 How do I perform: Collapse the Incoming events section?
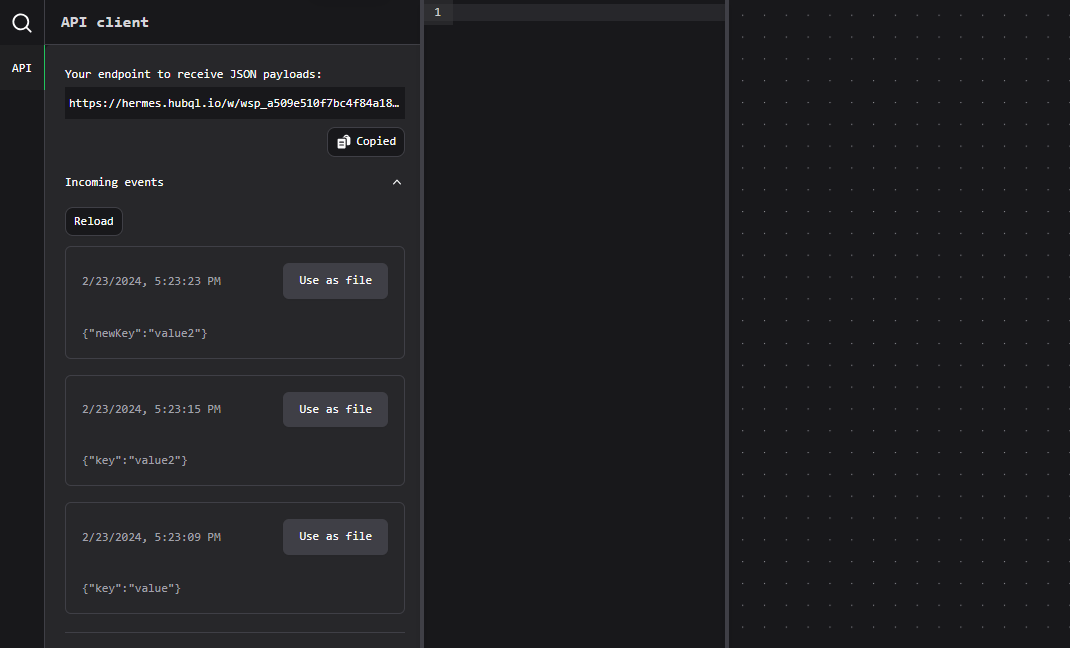click(x=397, y=182)
